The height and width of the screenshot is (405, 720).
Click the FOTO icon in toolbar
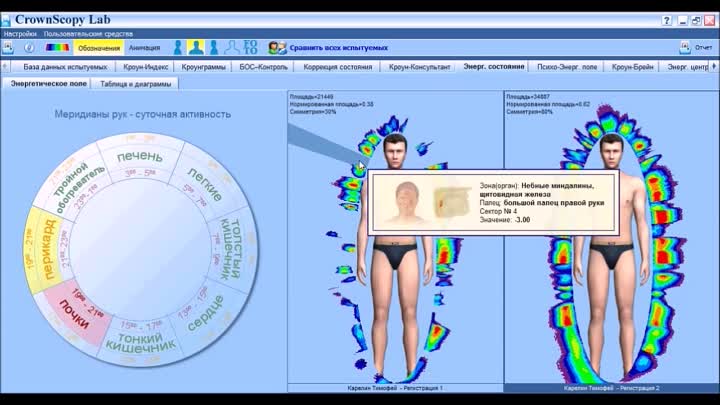[x=250, y=47]
